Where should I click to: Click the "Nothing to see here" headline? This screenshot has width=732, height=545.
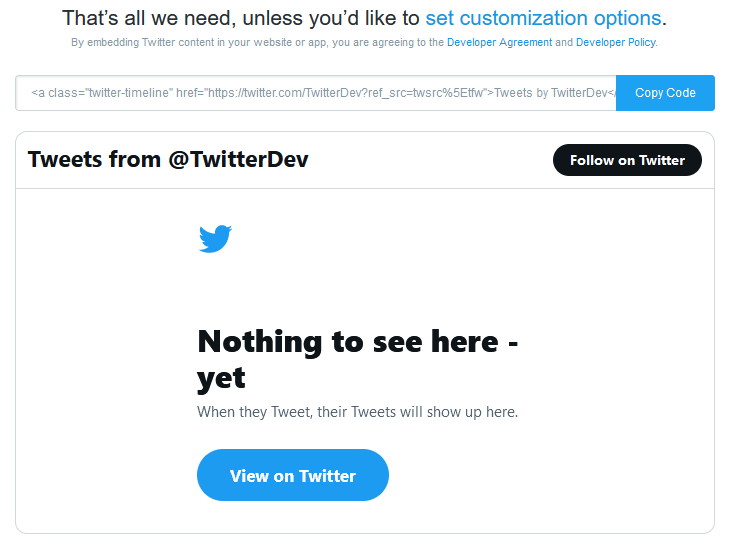[357, 342]
